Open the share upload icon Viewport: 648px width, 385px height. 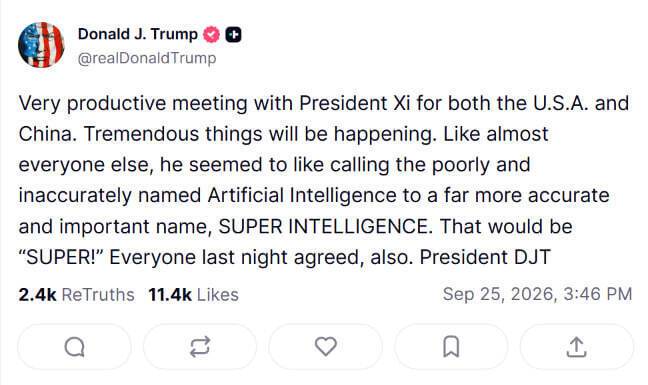577,347
